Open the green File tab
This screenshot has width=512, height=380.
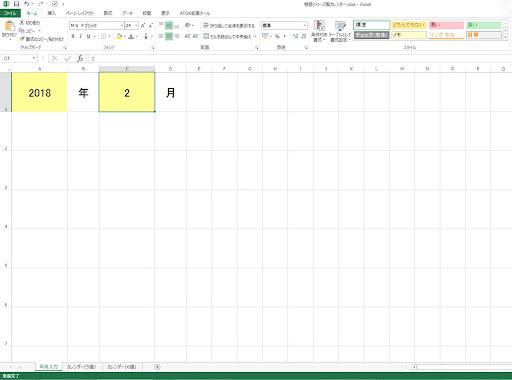point(10,13)
